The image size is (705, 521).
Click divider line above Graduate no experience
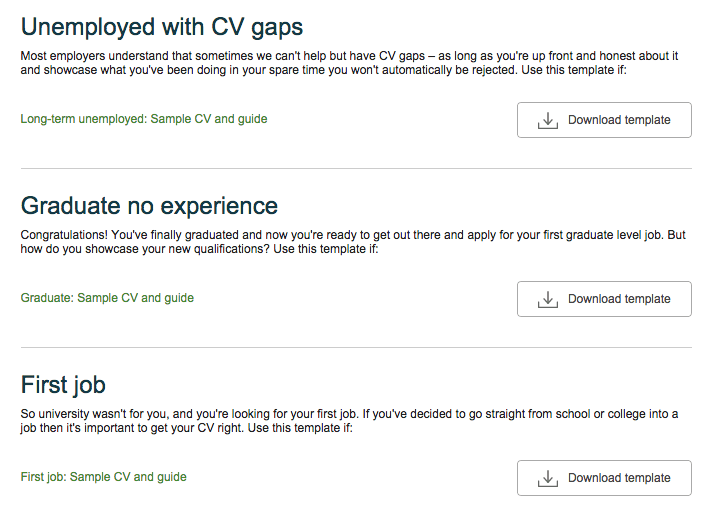(356, 169)
